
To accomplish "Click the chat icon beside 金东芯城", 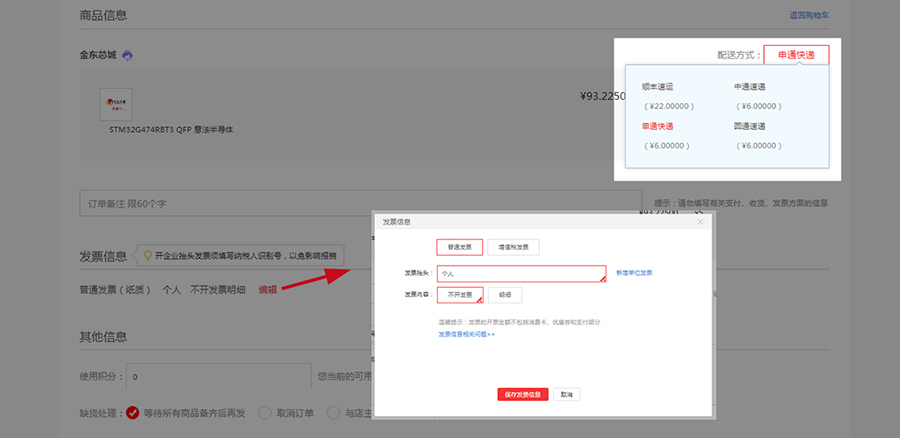I will point(128,56).
